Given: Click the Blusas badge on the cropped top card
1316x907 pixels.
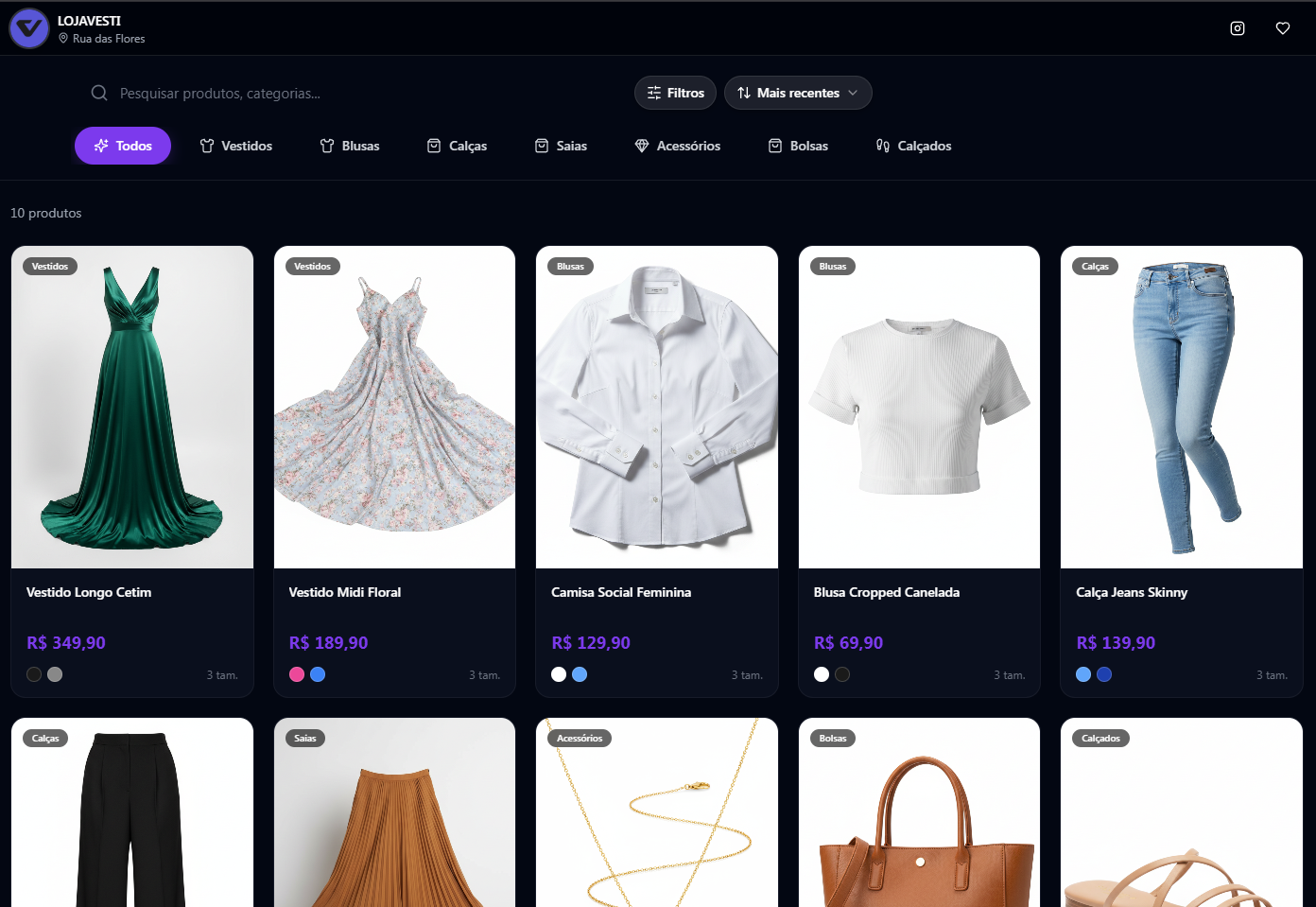Looking at the screenshot, I should (832, 266).
